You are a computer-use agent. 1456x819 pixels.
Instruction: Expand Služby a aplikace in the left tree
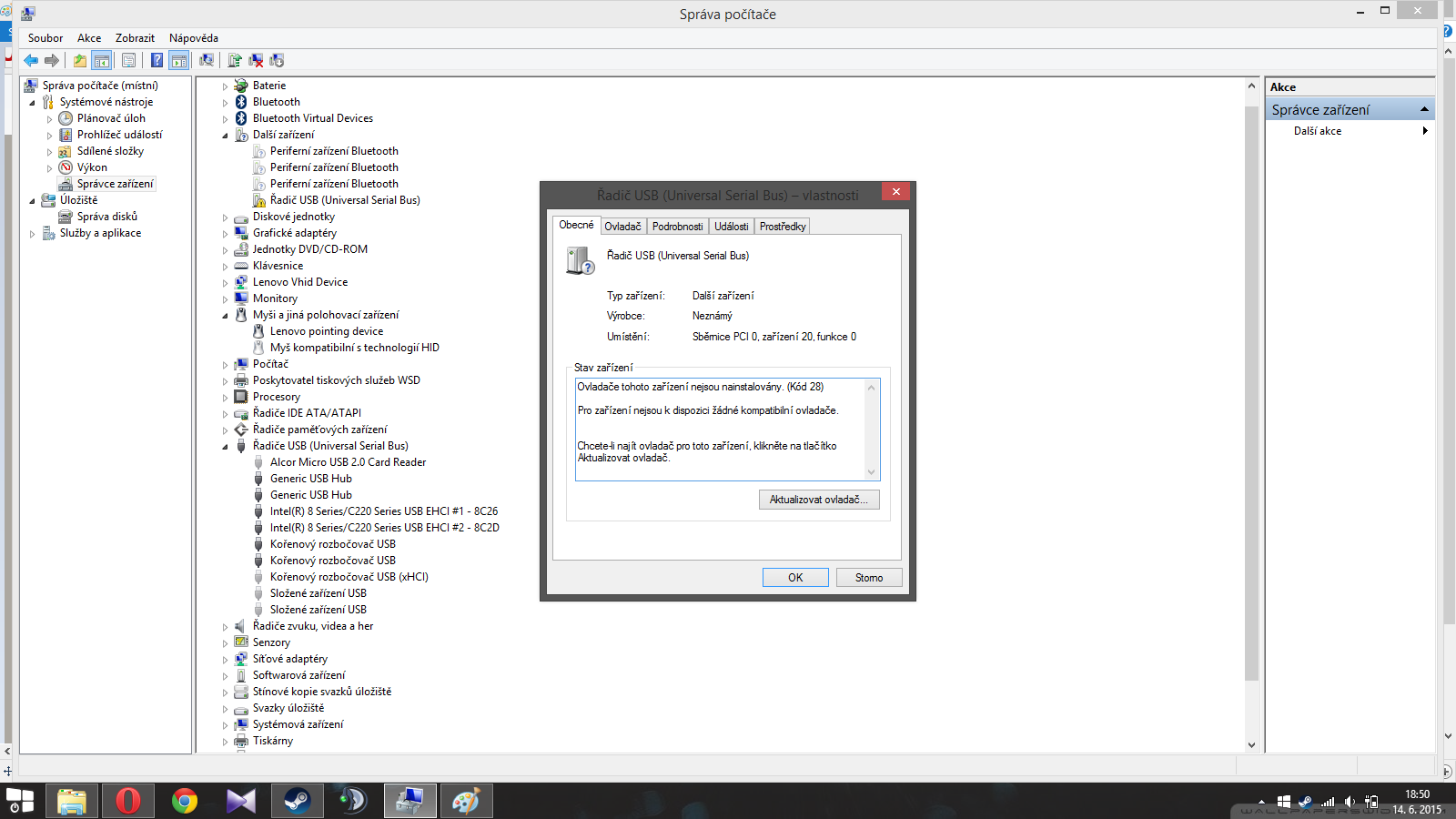tap(33, 234)
